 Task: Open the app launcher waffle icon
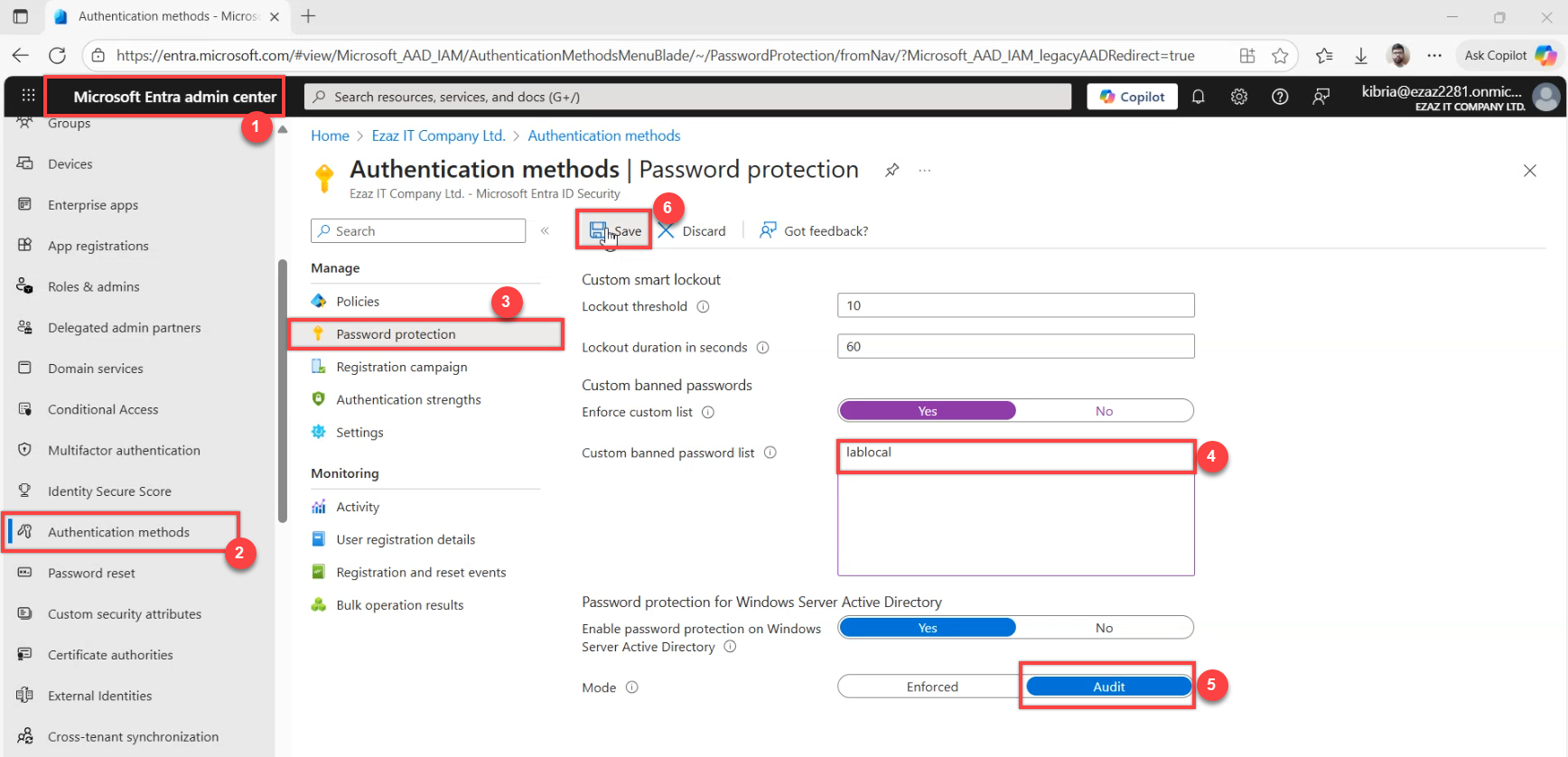(28, 96)
